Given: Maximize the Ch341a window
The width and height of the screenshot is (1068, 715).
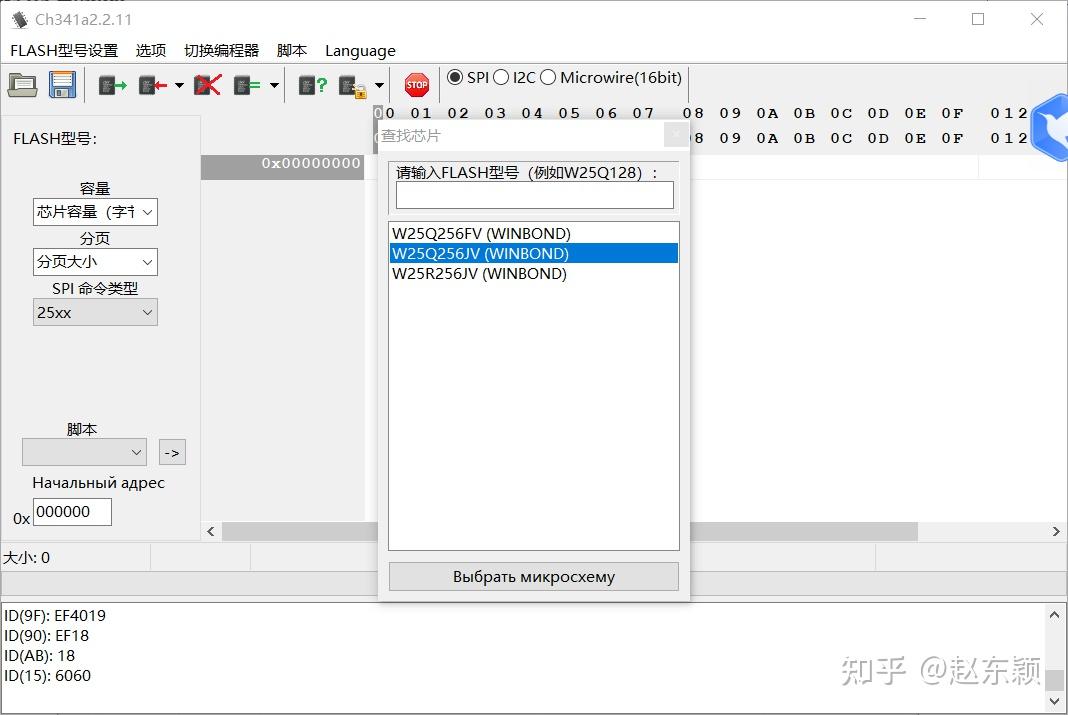Looking at the screenshot, I should (978, 19).
